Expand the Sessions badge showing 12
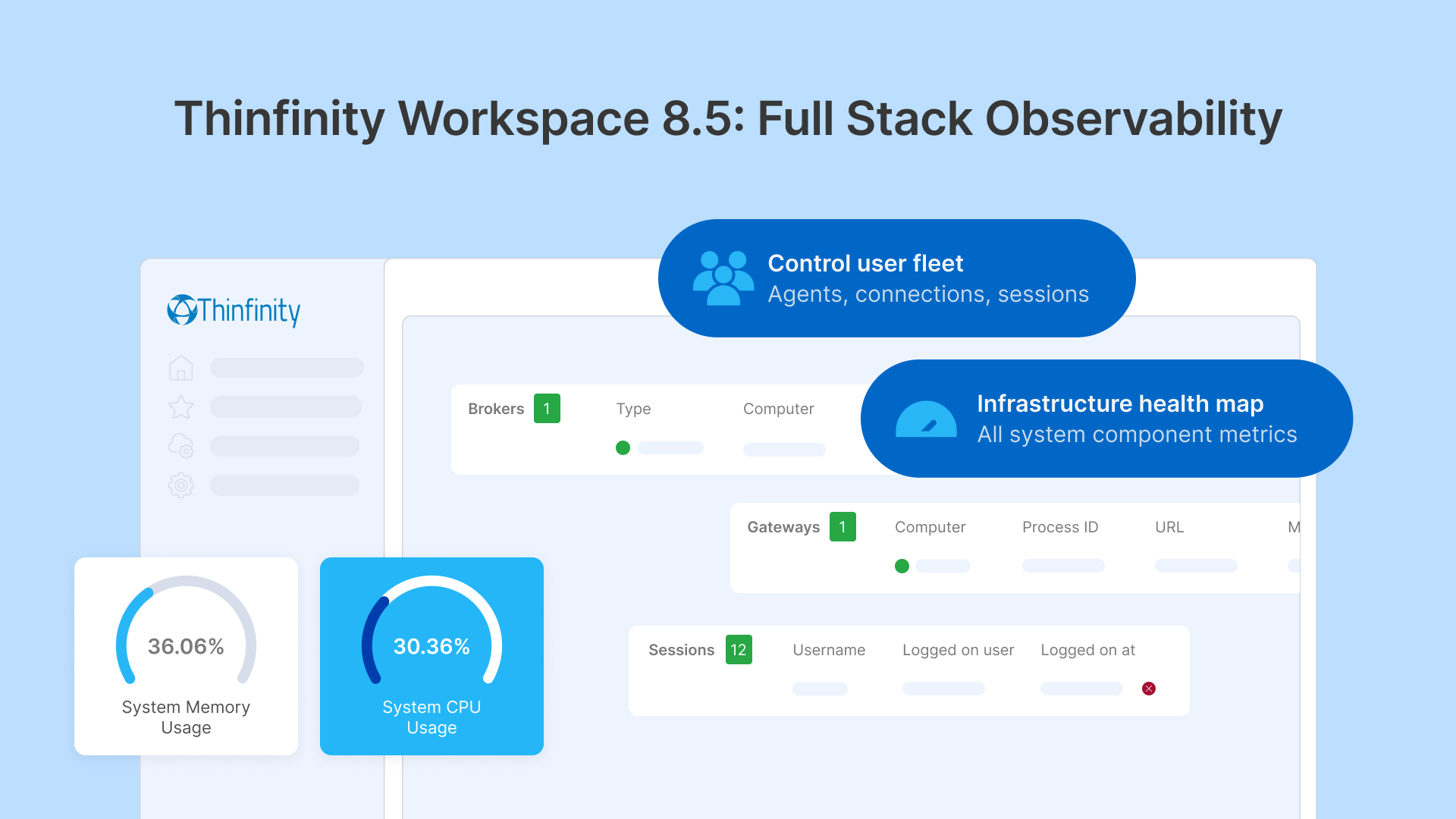The image size is (1456, 819). click(x=738, y=650)
